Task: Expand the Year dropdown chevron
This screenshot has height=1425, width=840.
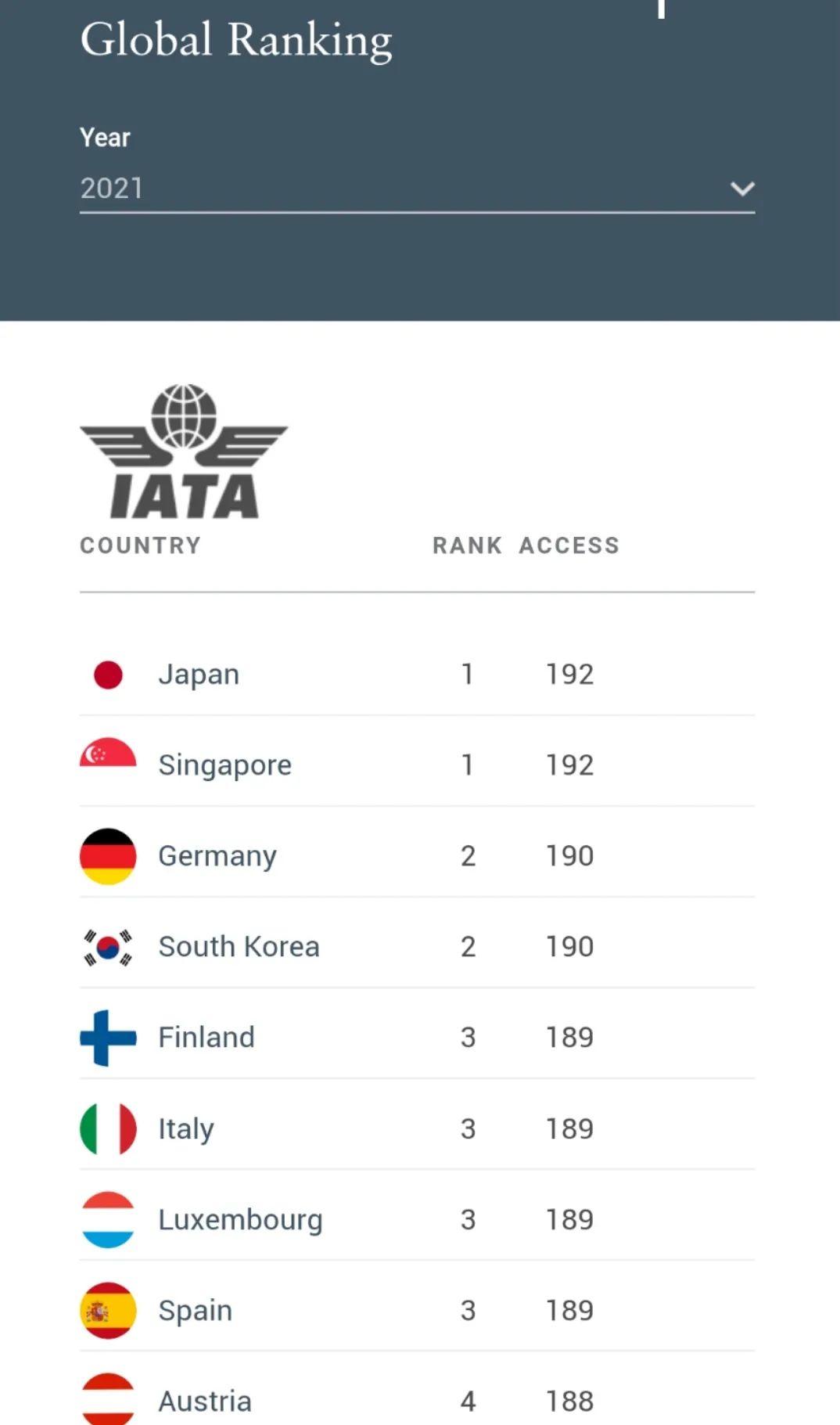Action: [741, 189]
